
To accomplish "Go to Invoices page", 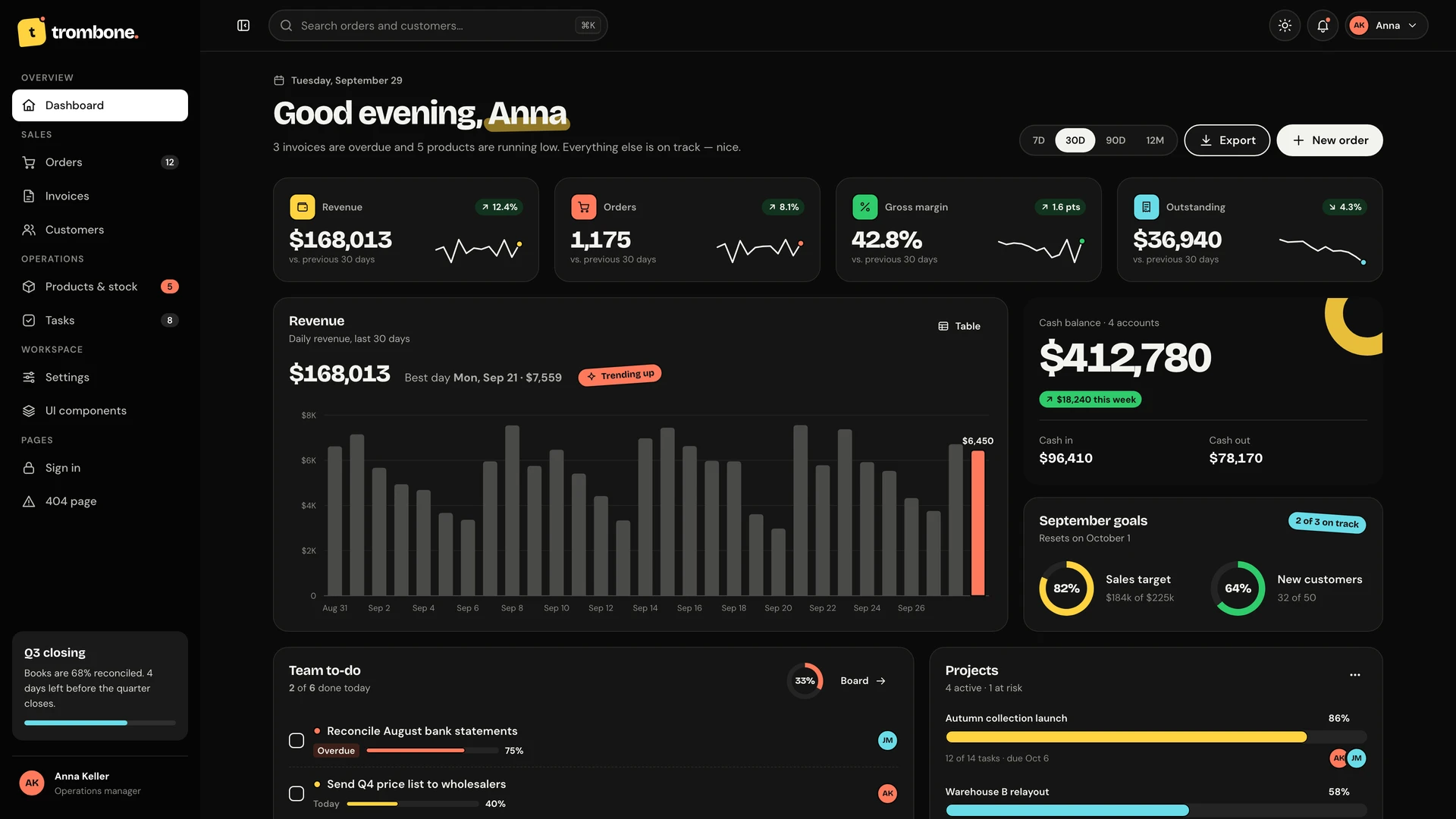I will (x=100, y=196).
